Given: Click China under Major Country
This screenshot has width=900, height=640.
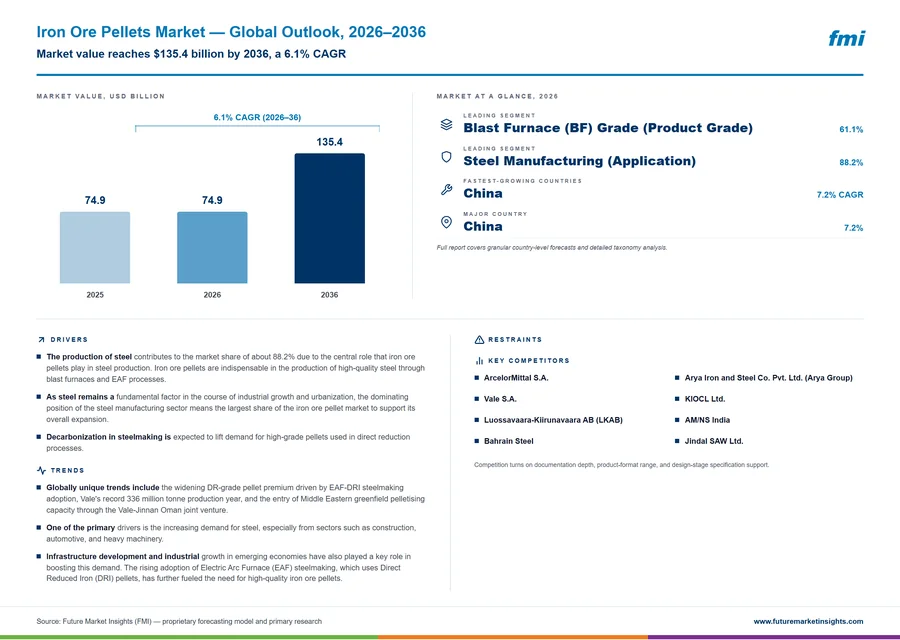Looking at the screenshot, I should 483,226.
